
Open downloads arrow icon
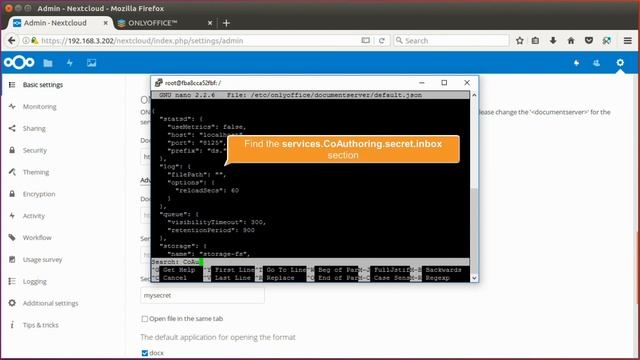click(x=553, y=40)
